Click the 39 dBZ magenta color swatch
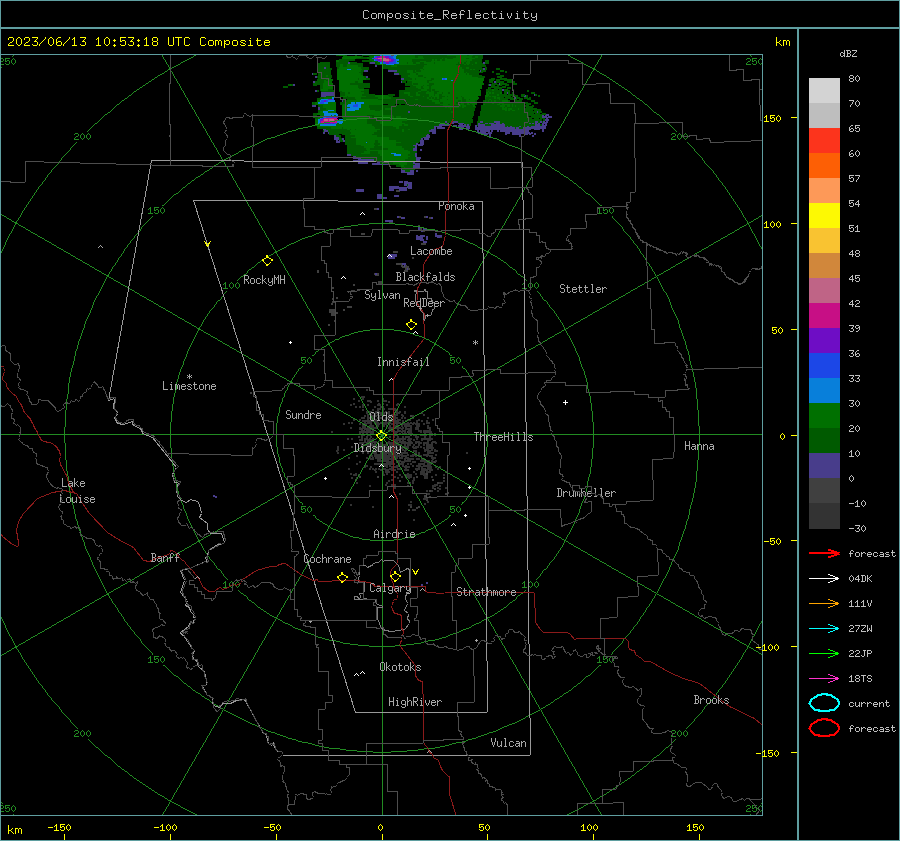Viewport: 900px width, 841px height. (824, 316)
